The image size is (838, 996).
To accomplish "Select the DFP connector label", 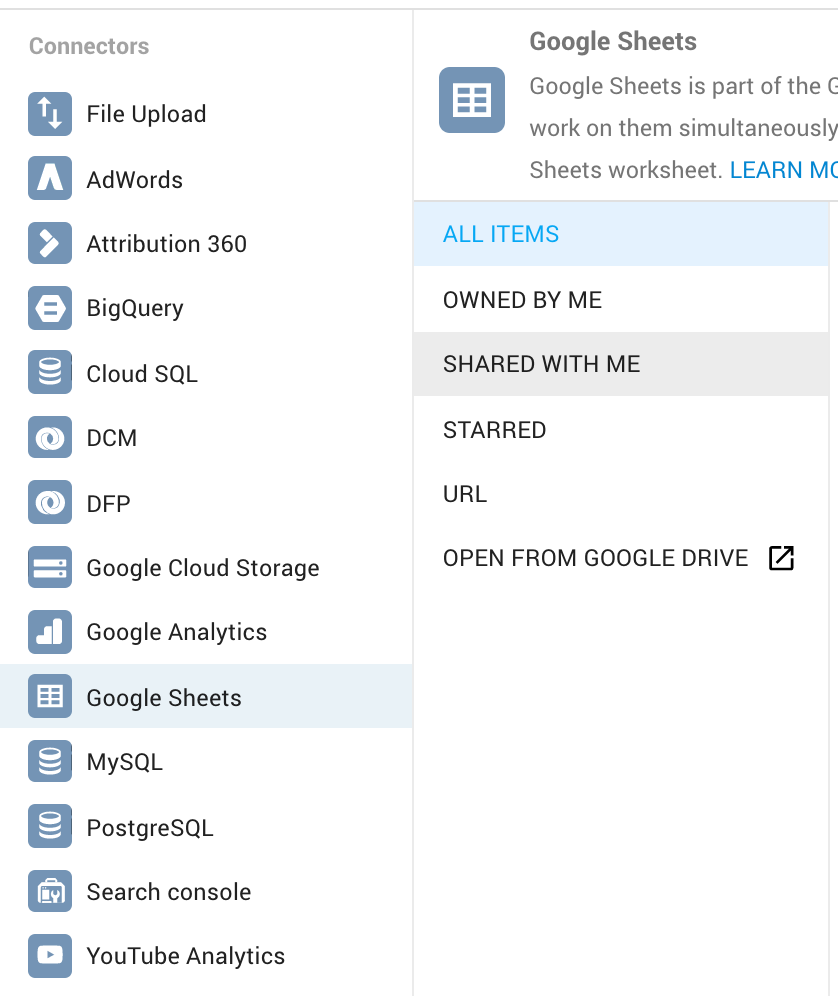I will tap(109, 504).
